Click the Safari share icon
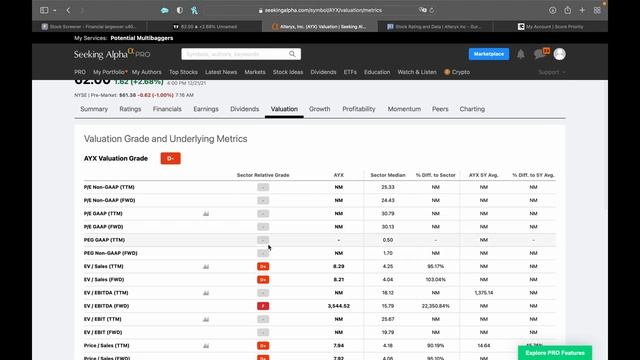This screenshot has width=640, height=360. click(x=568, y=10)
